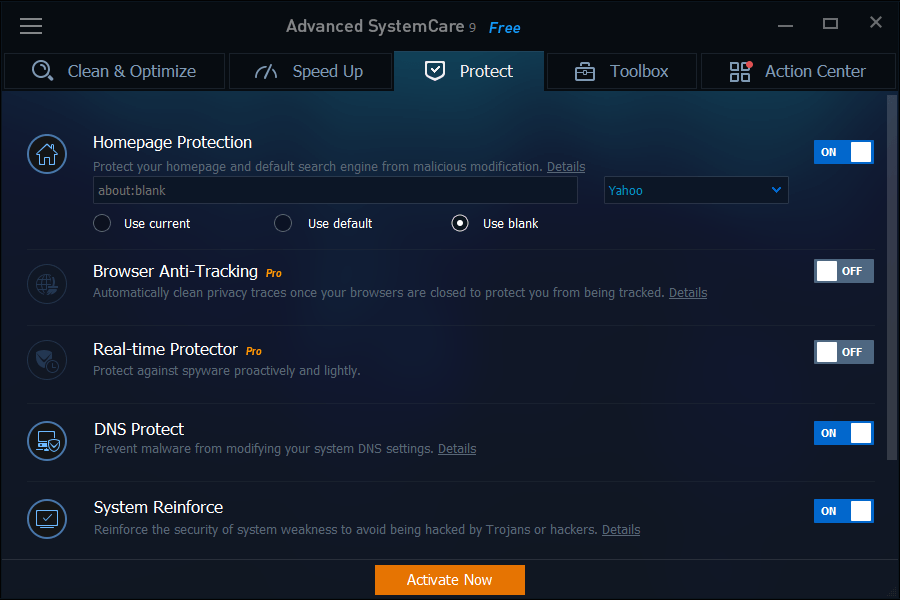This screenshot has height=600, width=900.
Task: Click the Free edition label
Action: coord(505,28)
